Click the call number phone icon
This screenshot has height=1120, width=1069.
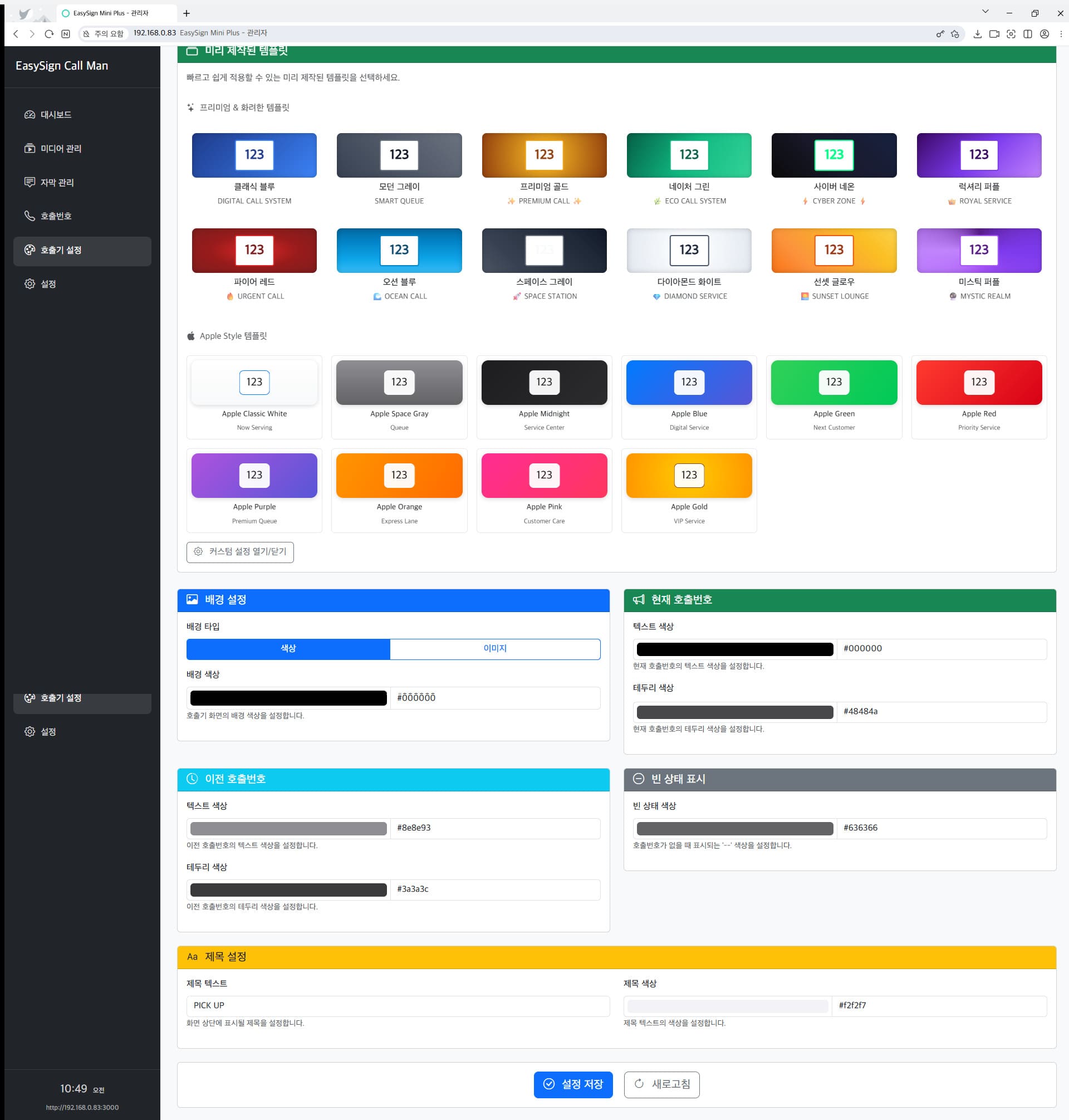tap(30, 216)
